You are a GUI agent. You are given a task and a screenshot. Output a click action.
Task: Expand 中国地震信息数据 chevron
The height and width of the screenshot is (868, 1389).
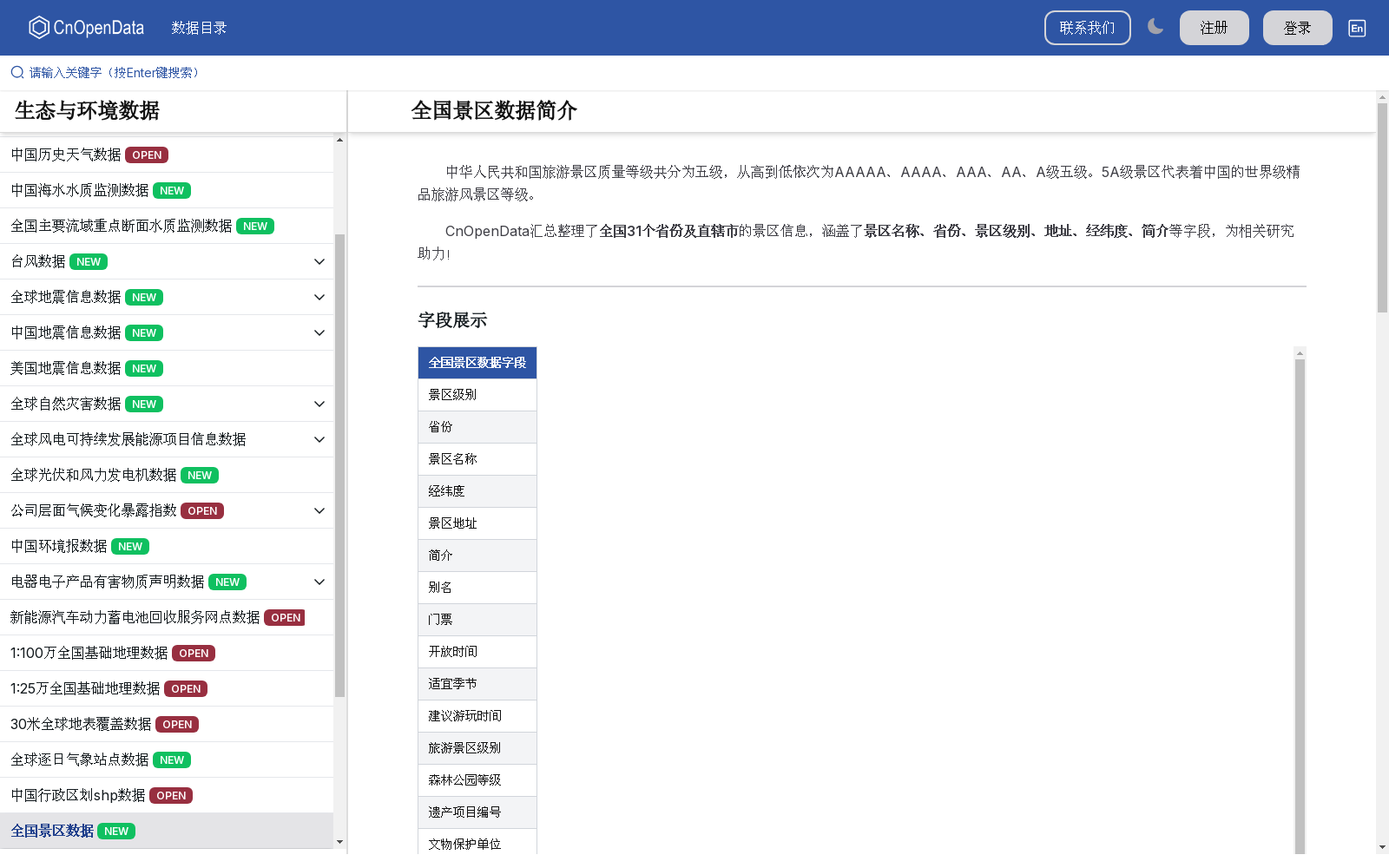coord(319,332)
